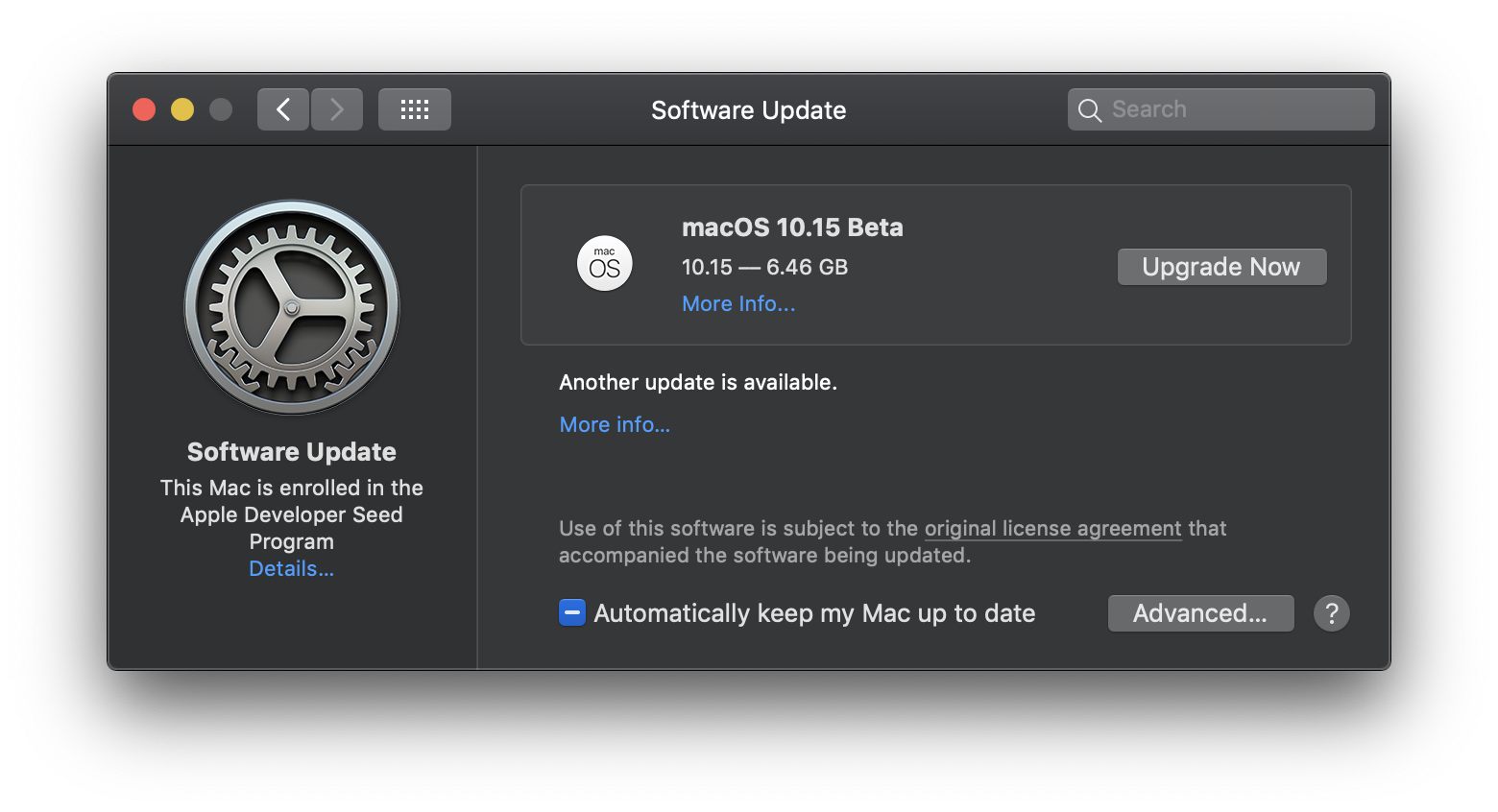Screen dimensions: 1498x812
Task: Click the Software Update gear icon
Action: [x=291, y=307]
